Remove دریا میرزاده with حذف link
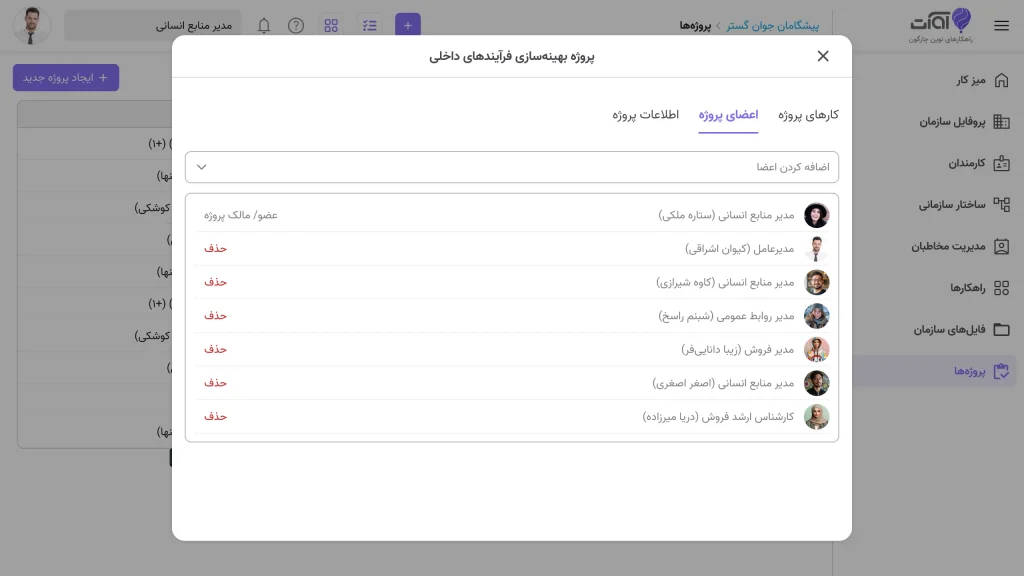1024x576 pixels. pos(216,416)
